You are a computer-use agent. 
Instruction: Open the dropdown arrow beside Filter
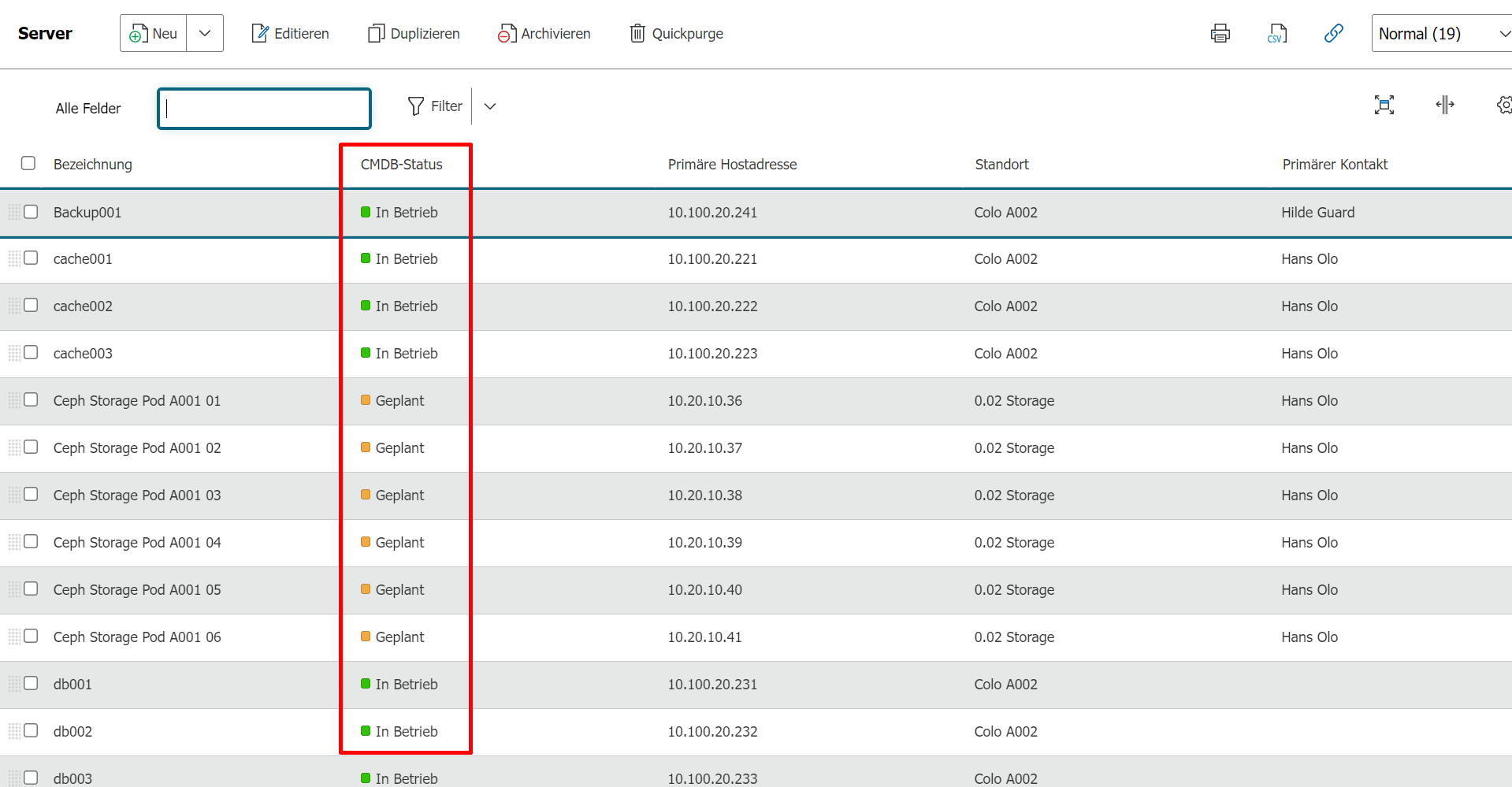coord(490,106)
